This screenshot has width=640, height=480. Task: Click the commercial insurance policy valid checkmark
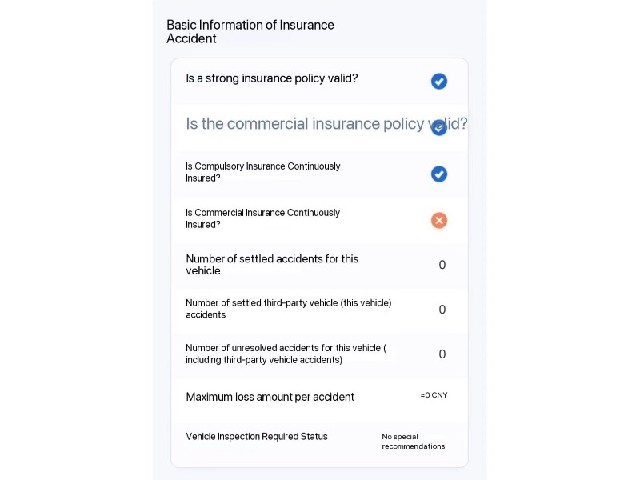(439, 128)
